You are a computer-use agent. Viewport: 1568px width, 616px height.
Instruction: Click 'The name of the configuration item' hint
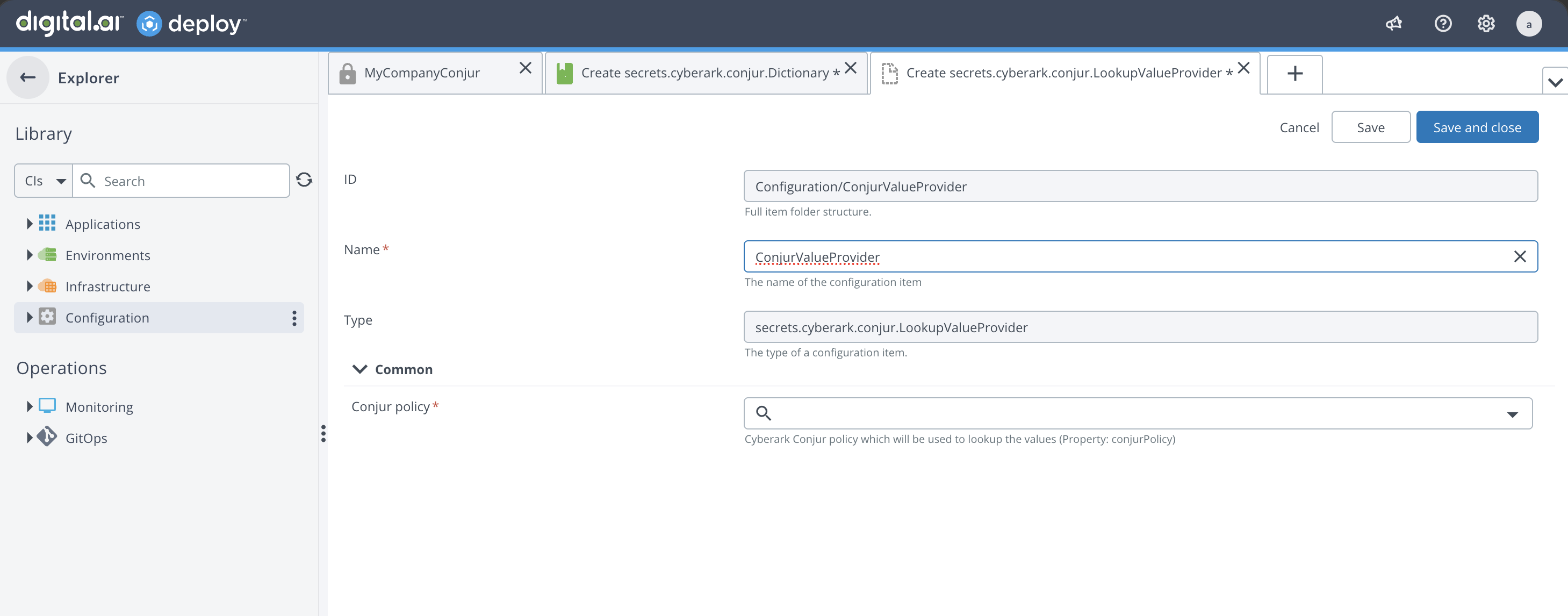[833, 282]
